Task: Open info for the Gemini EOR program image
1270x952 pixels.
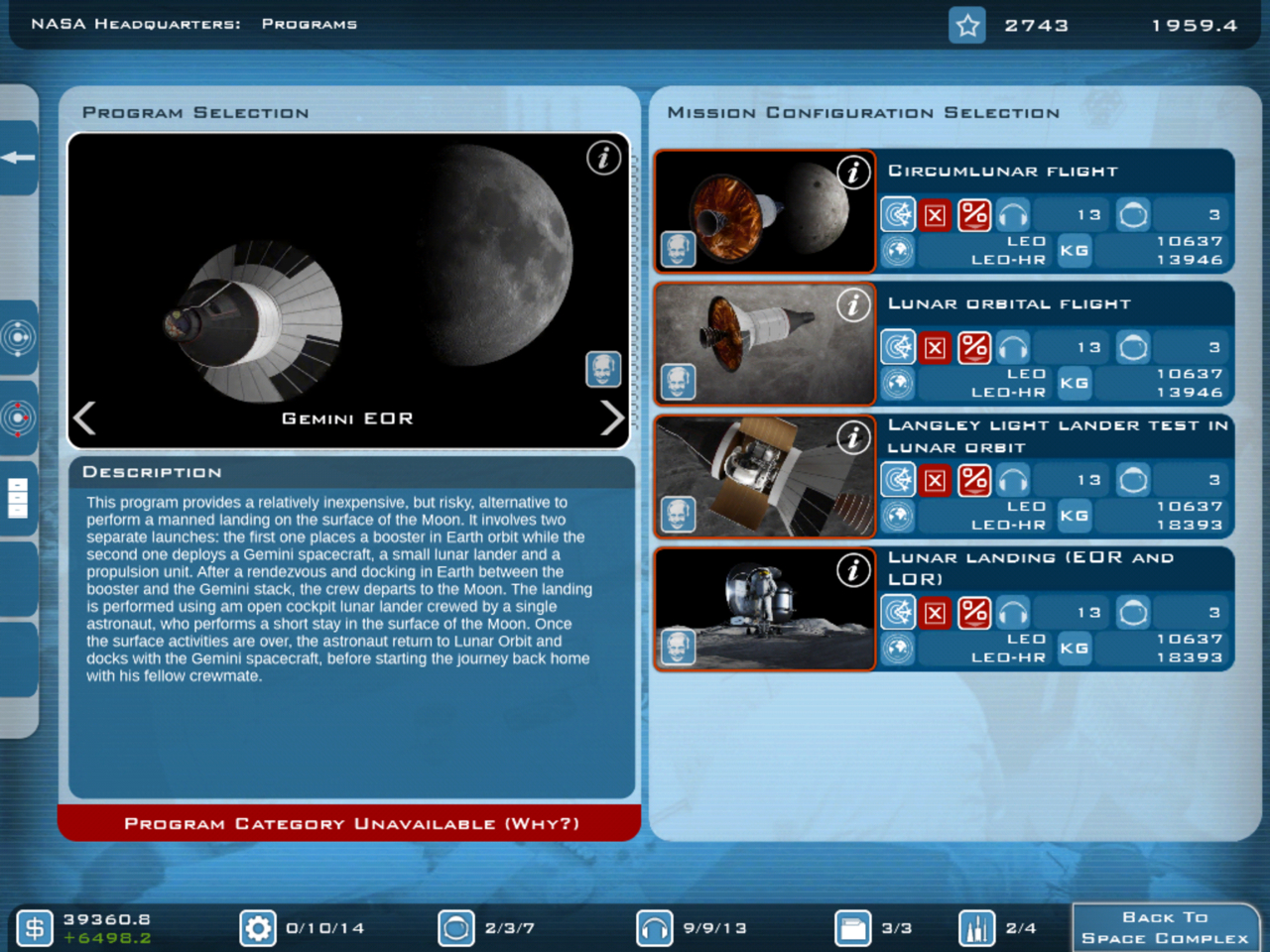Action: point(603,158)
